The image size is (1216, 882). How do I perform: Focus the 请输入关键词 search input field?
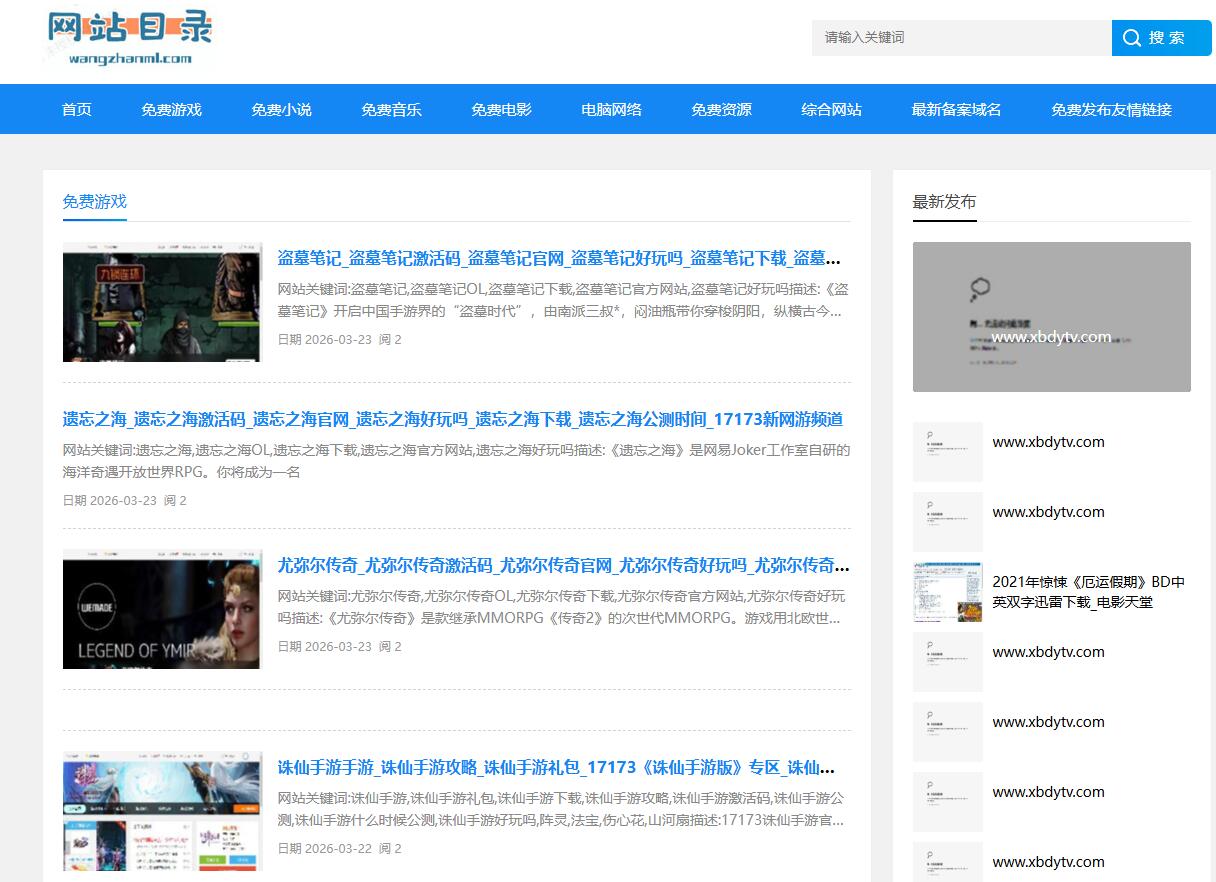960,38
